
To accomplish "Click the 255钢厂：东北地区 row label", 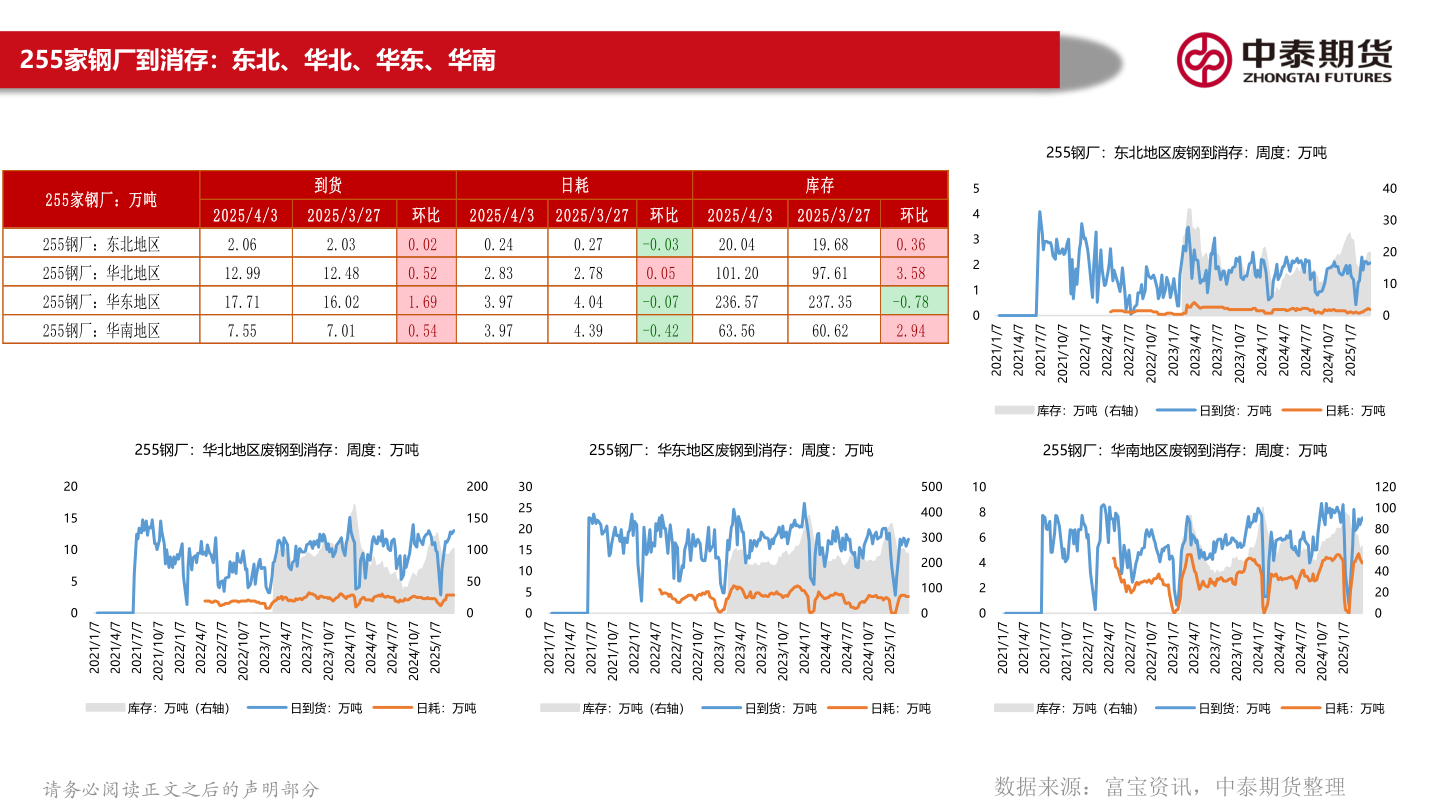I will pos(100,241).
